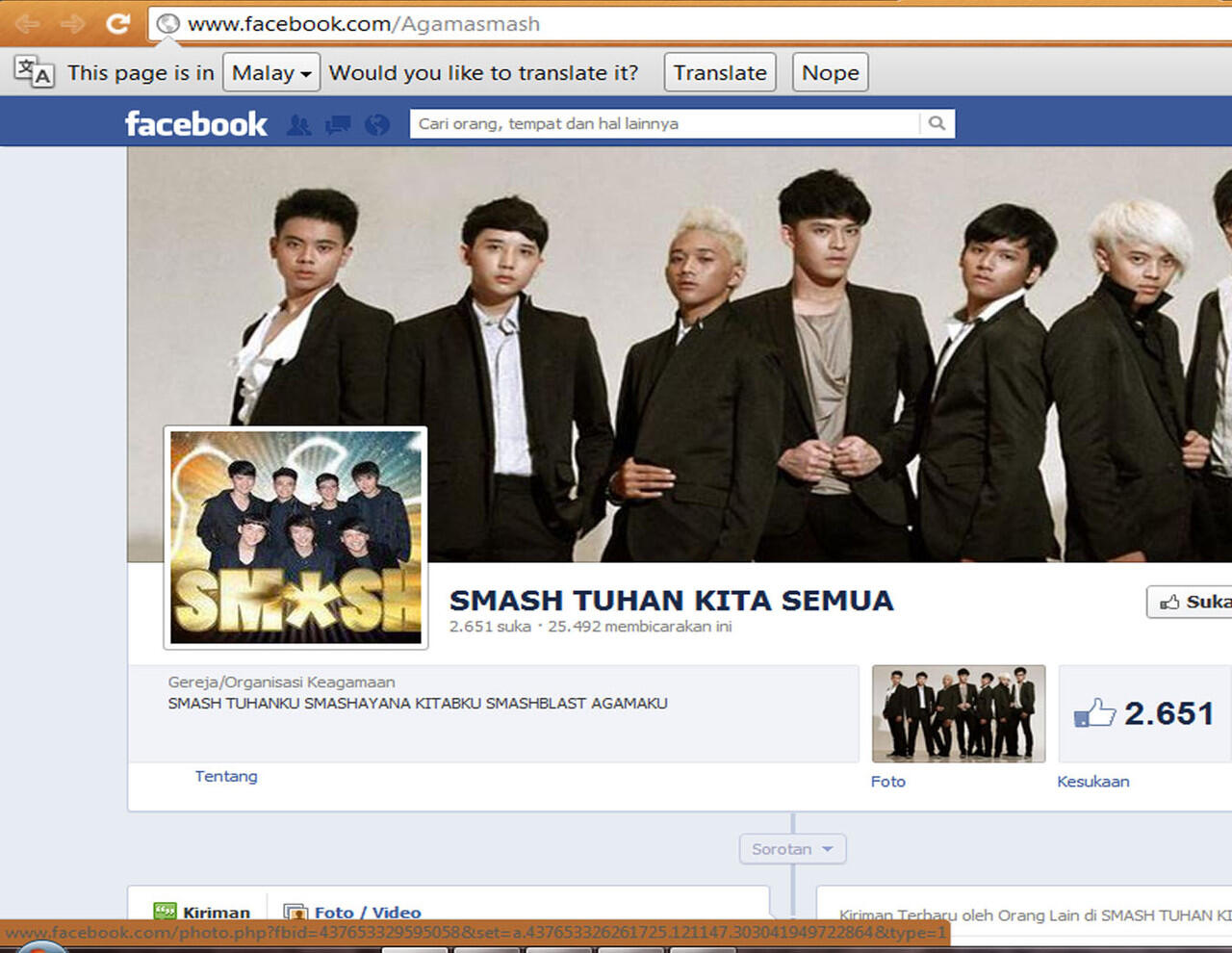Open the Kesukaan link
The height and width of the screenshot is (953, 1232).
coord(1093,782)
